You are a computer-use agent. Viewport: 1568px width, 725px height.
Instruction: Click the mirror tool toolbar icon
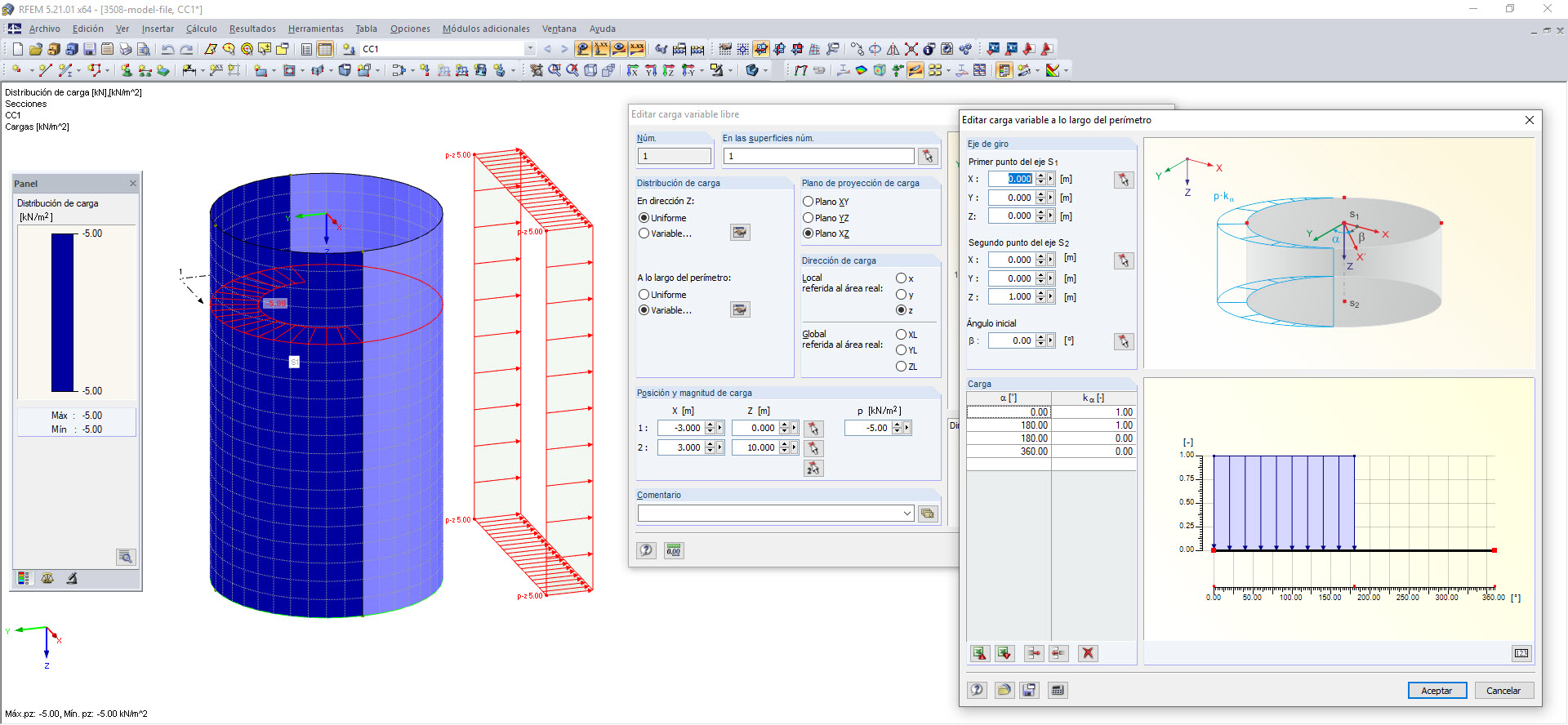click(x=893, y=49)
